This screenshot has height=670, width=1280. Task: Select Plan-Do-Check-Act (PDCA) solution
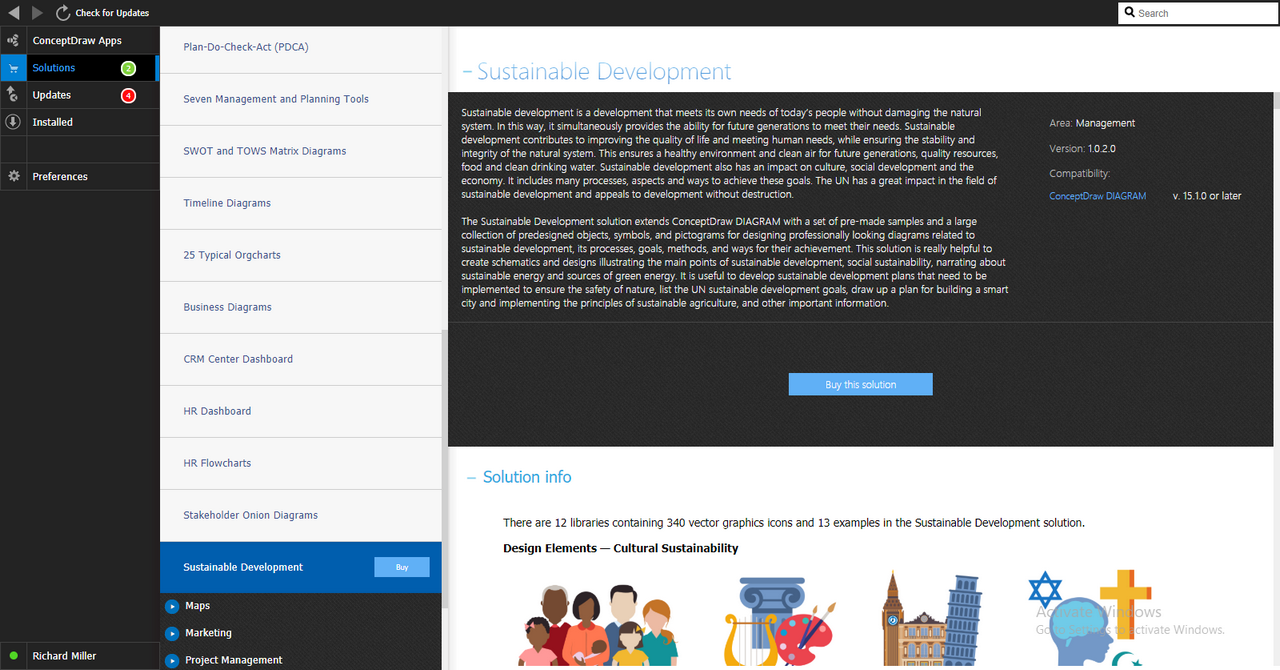click(301, 47)
